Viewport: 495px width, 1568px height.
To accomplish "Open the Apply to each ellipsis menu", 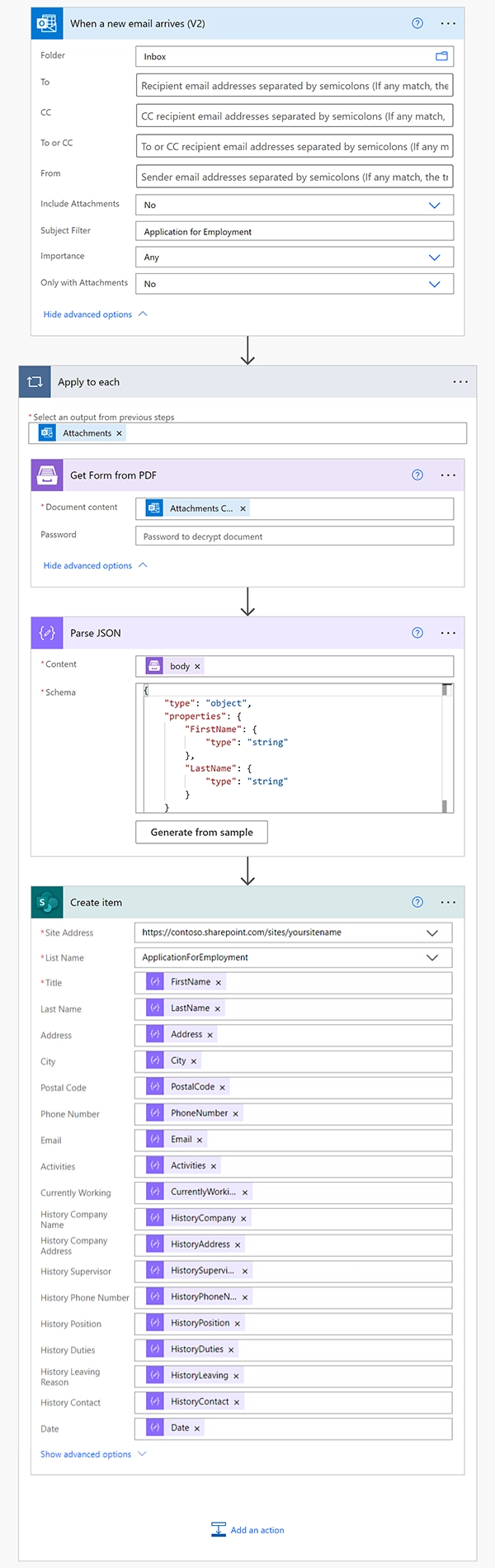I will pos(460,381).
